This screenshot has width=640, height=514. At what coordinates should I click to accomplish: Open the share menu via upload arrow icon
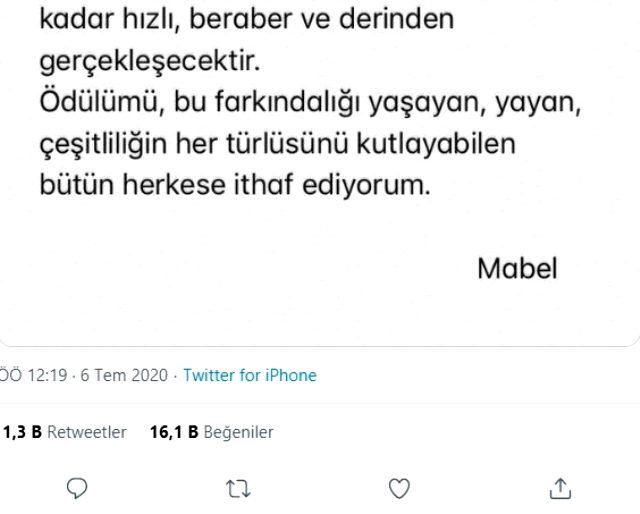560,488
